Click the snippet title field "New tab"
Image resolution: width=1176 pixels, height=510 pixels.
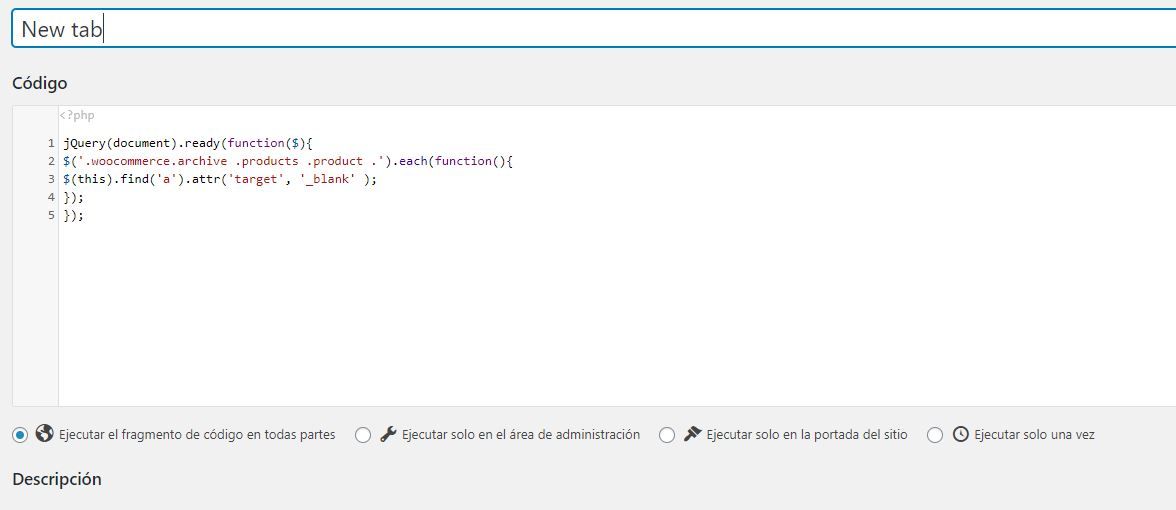pos(594,28)
